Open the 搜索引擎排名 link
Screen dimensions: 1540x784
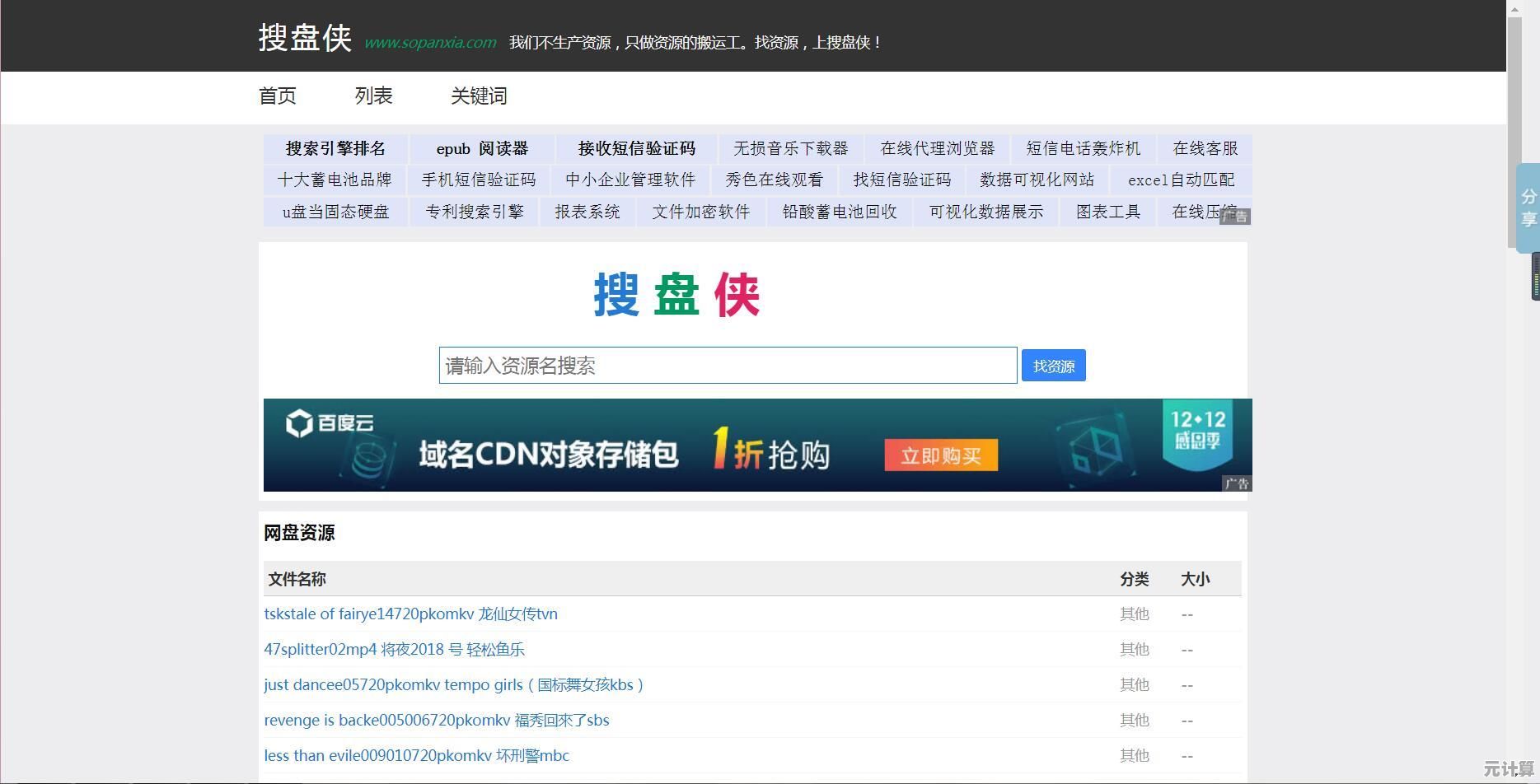pos(335,148)
